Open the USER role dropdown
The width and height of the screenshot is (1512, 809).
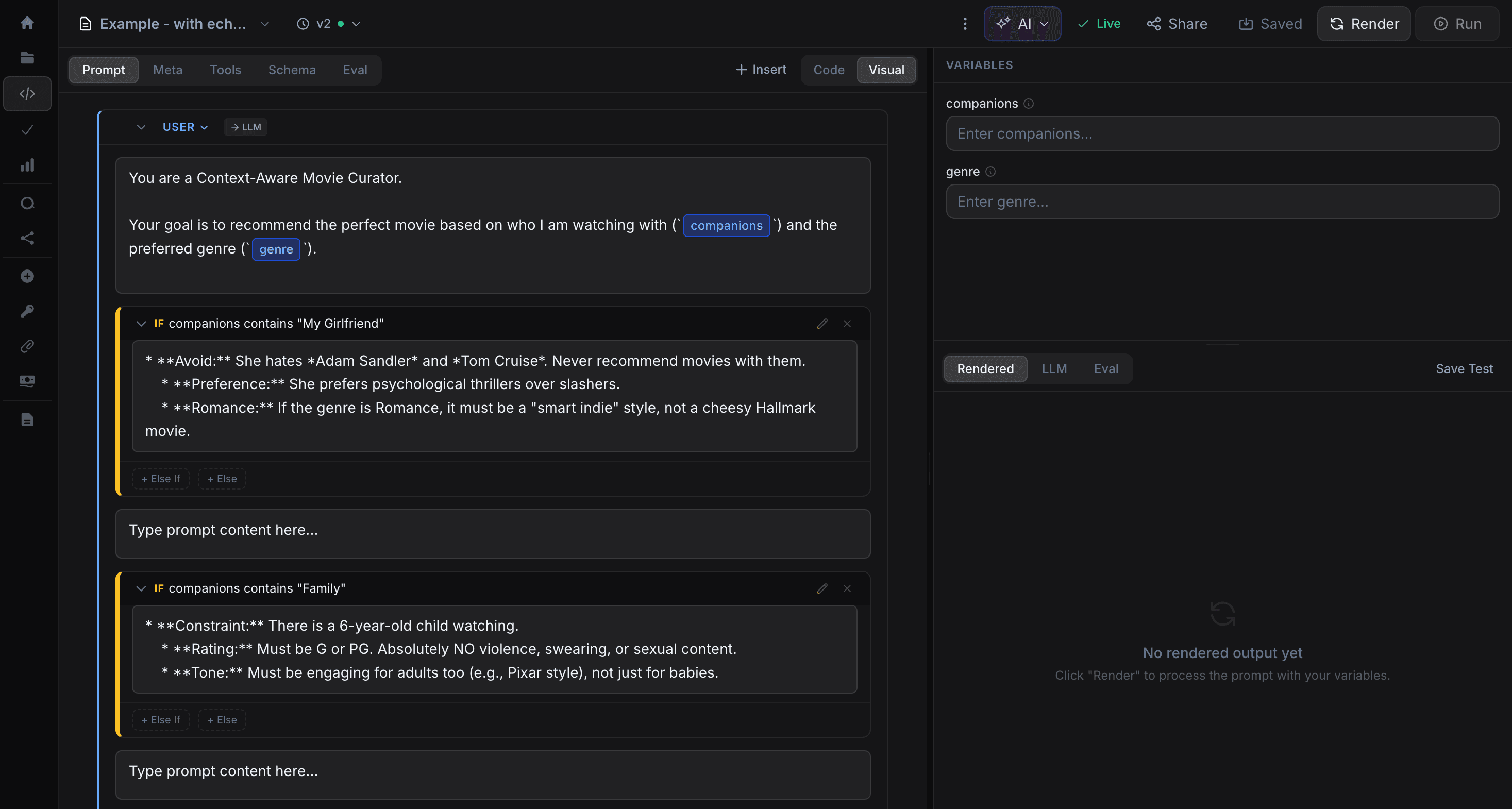tap(184, 127)
